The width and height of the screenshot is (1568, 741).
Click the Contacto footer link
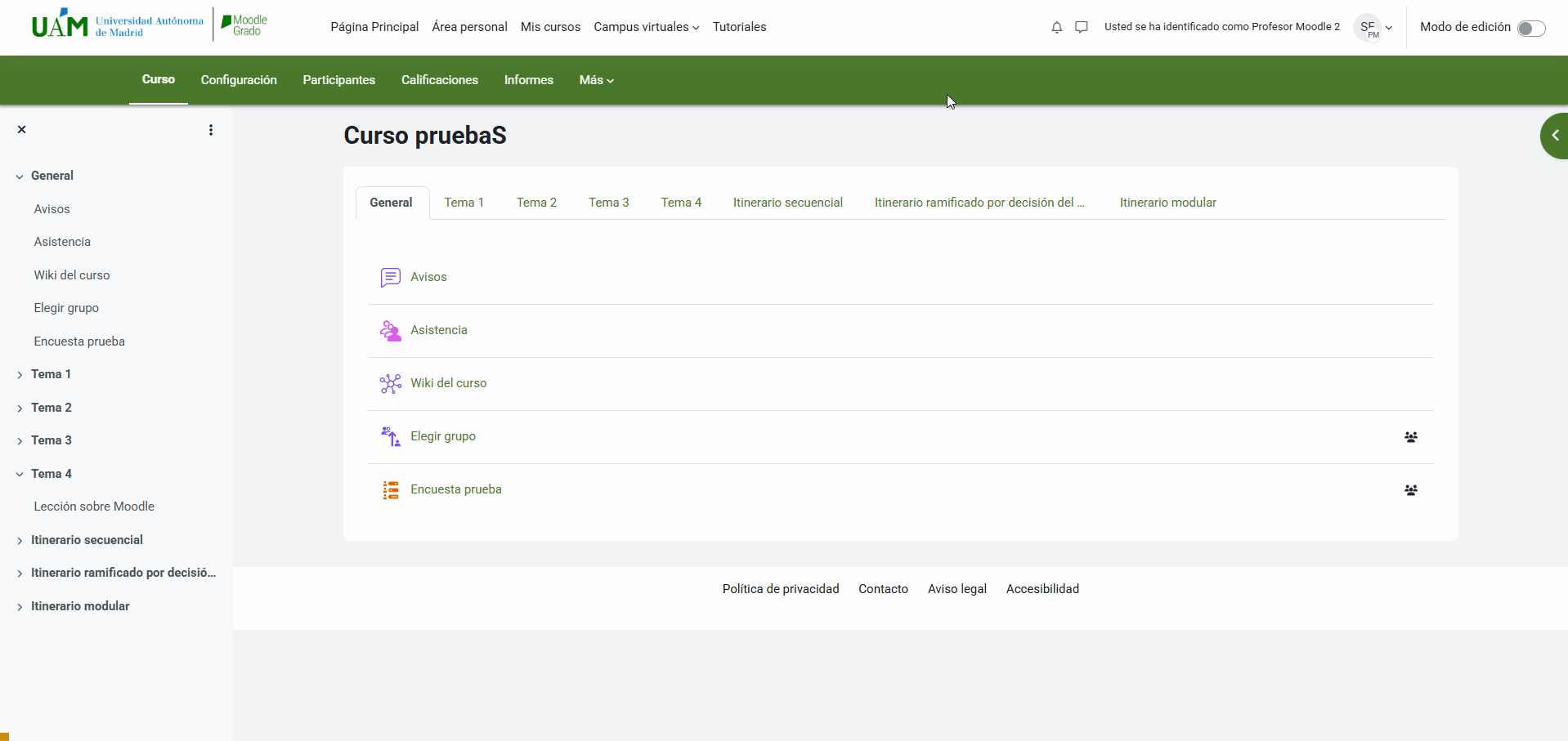pyautogui.click(x=883, y=588)
